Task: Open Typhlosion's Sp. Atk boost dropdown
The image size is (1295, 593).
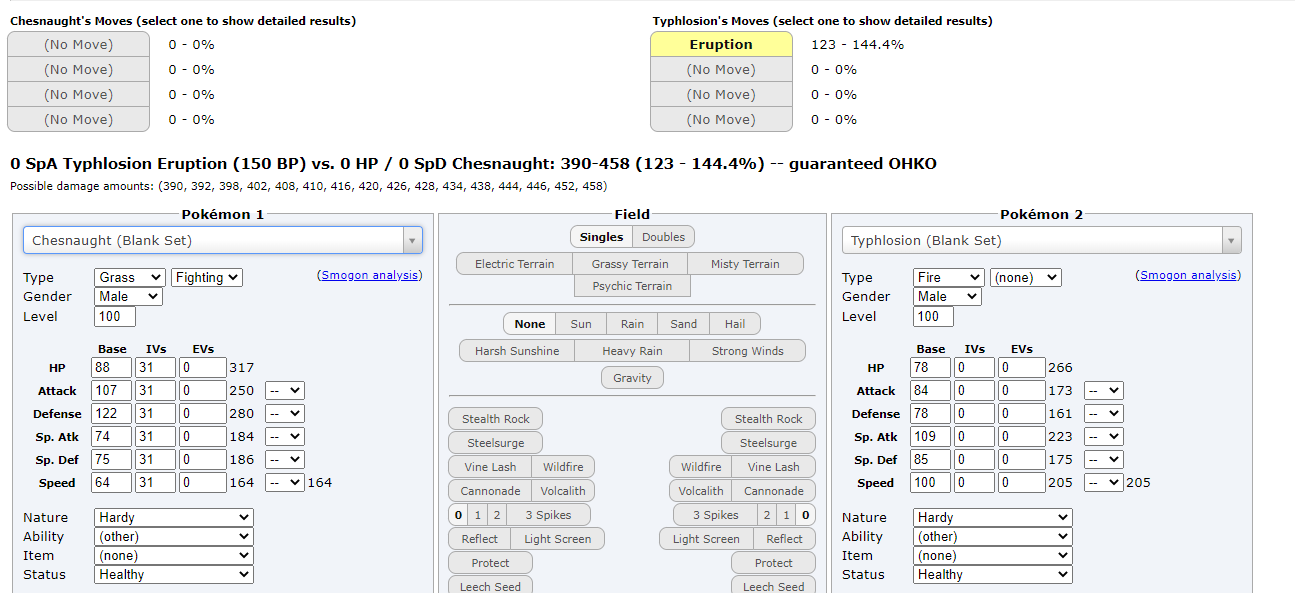Action: tap(1104, 437)
